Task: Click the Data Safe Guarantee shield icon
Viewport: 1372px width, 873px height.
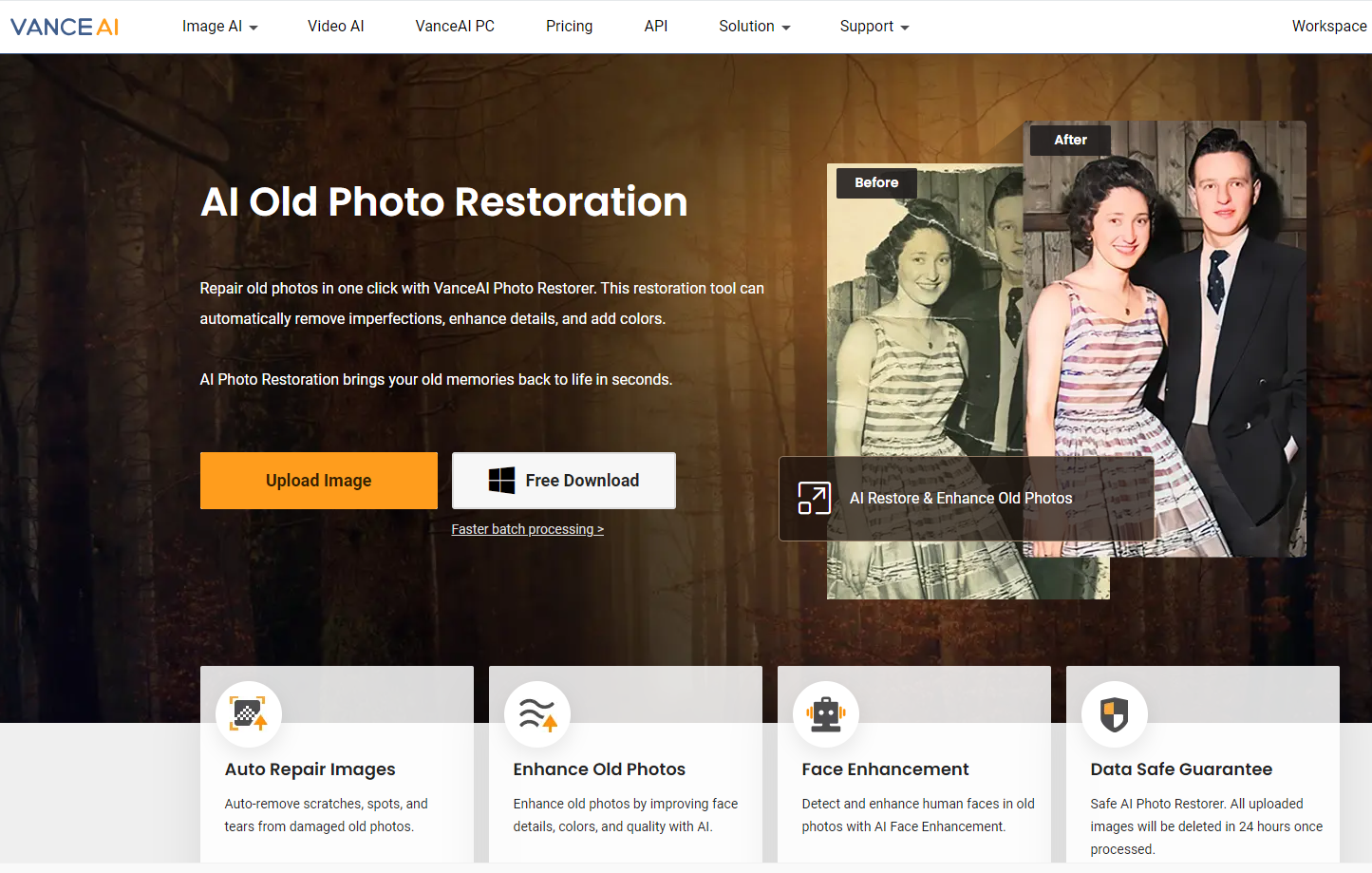Action: tap(1115, 713)
